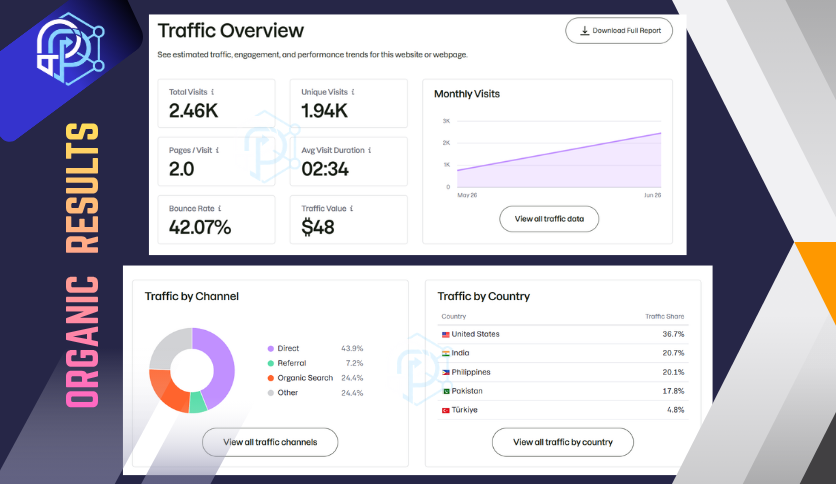Click the orange Organic Search legend dot
This screenshot has height=484, width=836.
271,378
